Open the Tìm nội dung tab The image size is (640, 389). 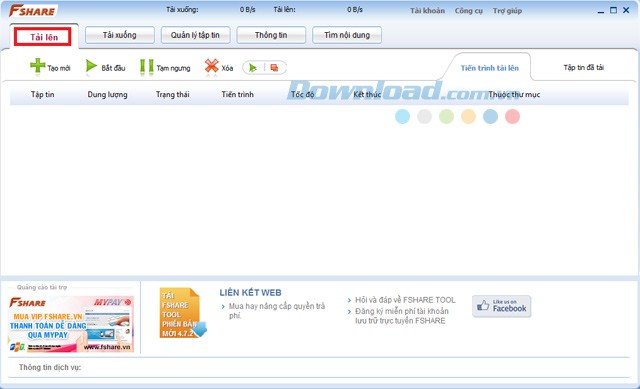pos(347,35)
